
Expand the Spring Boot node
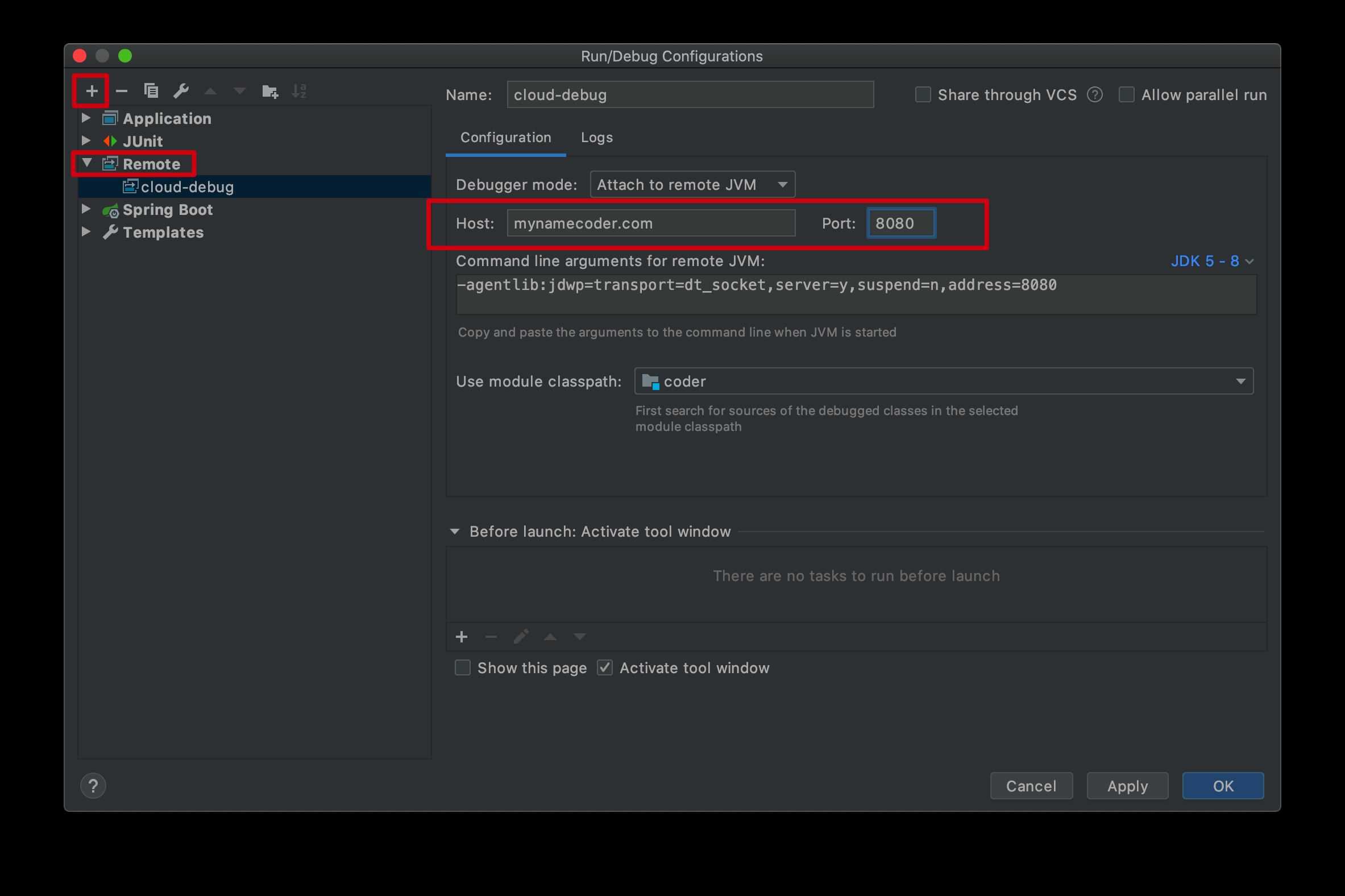point(86,209)
